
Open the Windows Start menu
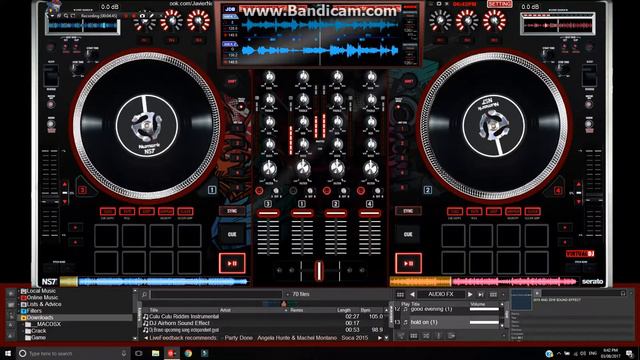[8, 353]
